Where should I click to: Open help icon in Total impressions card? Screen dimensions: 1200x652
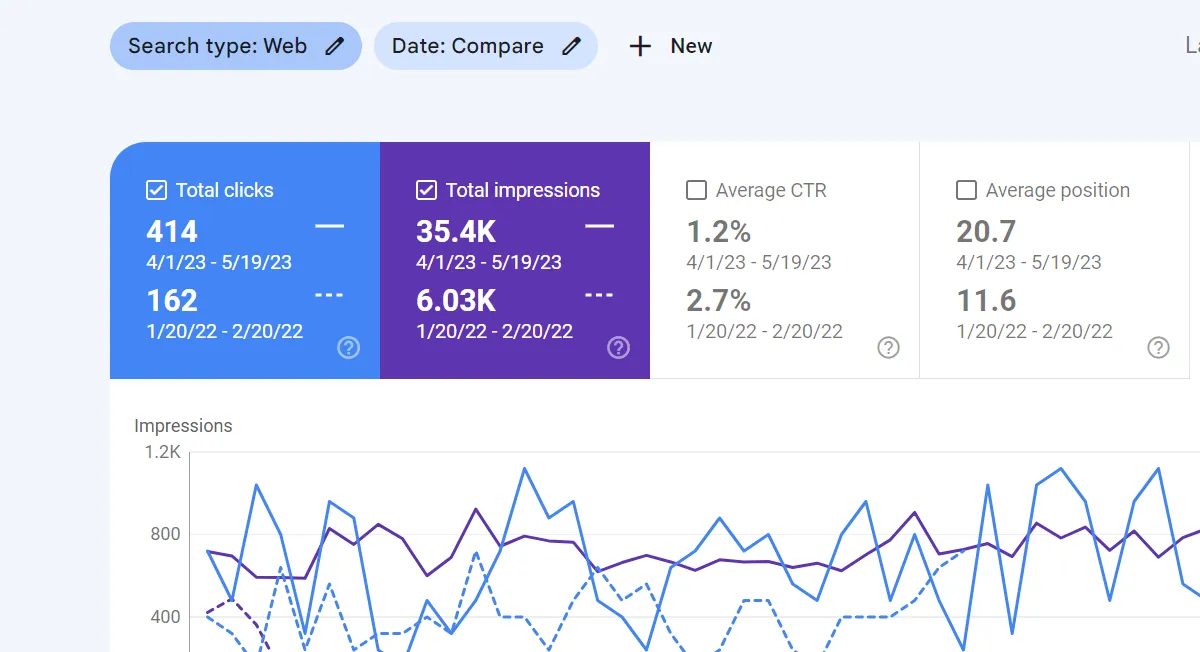coord(618,347)
